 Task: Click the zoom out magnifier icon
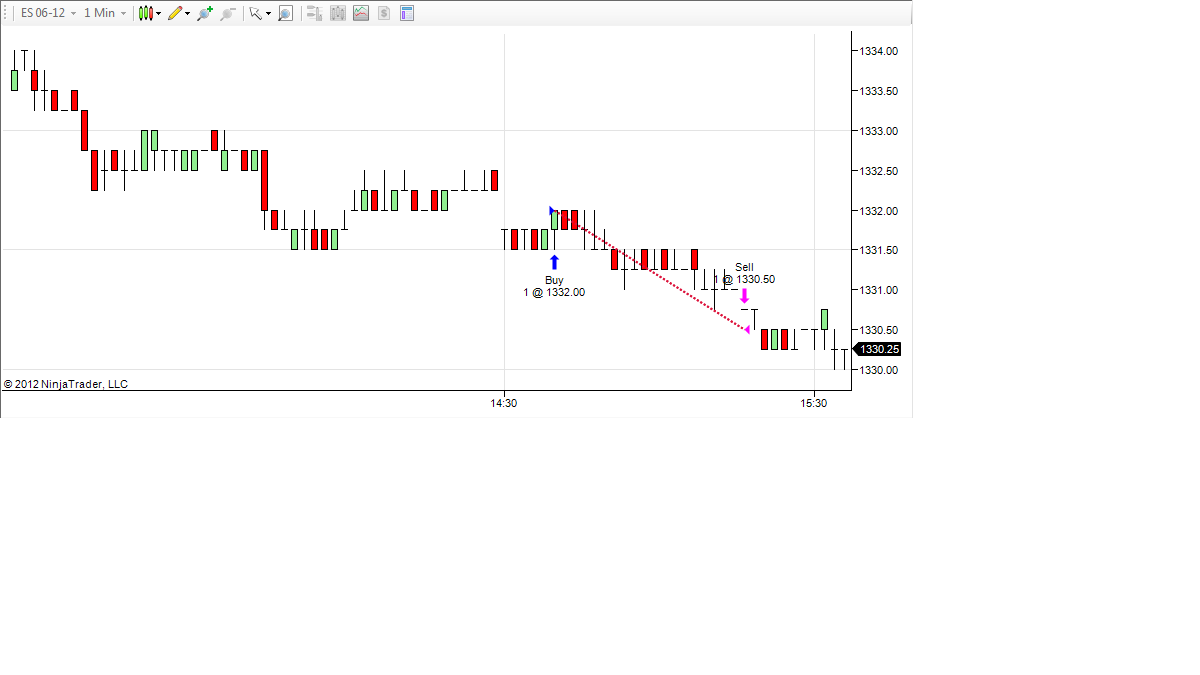(x=228, y=13)
